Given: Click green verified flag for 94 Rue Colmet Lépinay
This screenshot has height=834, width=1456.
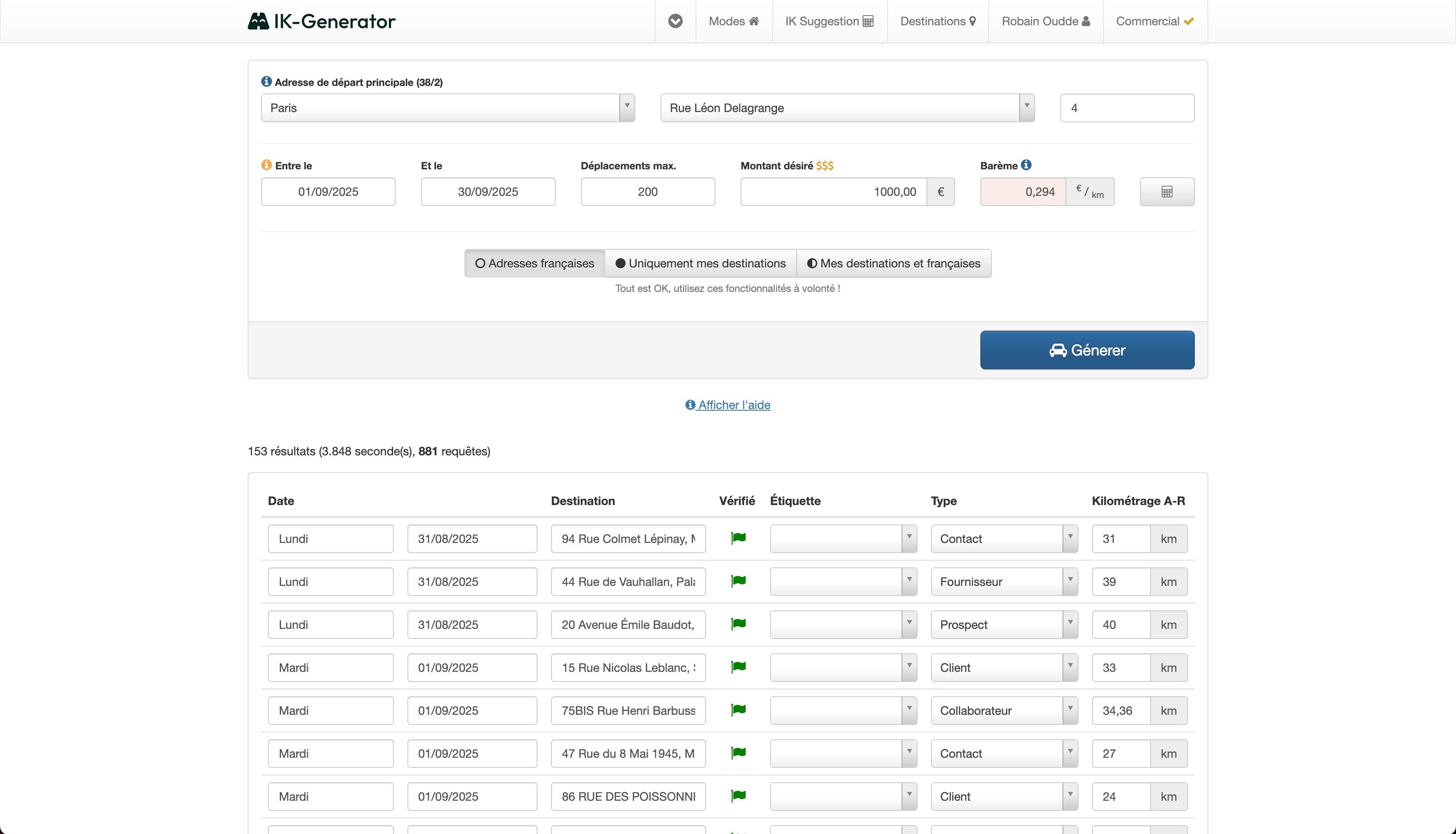Looking at the screenshot, I should click(x=738, y=538).
